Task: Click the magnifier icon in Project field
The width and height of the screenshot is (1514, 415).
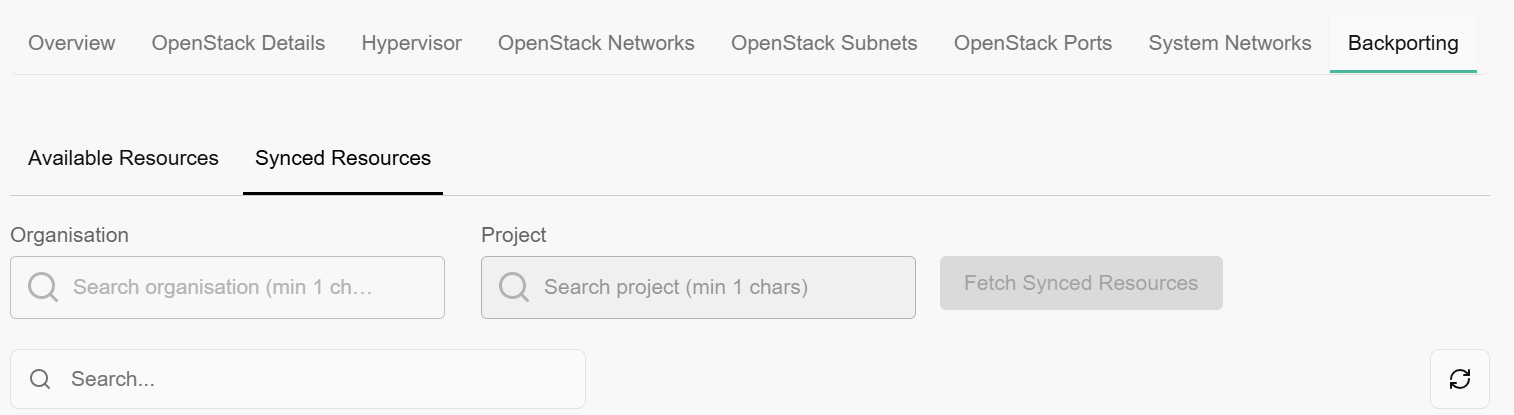Action: (x=514, y=288)
